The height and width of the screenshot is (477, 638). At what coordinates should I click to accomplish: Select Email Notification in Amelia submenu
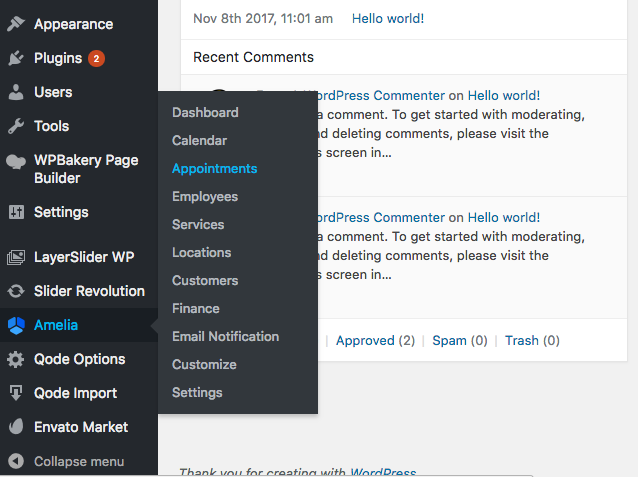coord(225,337)
